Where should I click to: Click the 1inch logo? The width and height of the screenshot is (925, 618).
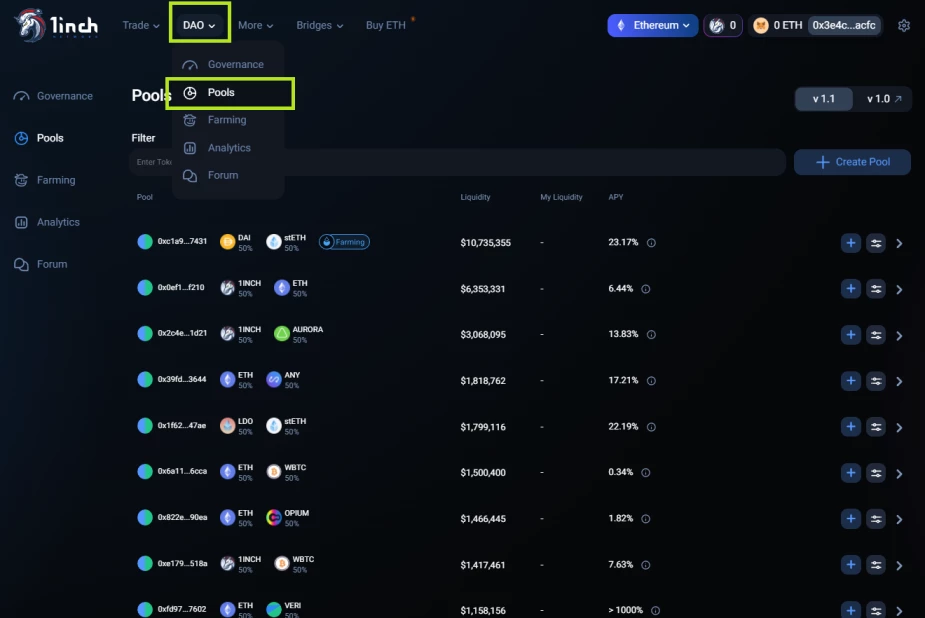(x=57, y=25)
